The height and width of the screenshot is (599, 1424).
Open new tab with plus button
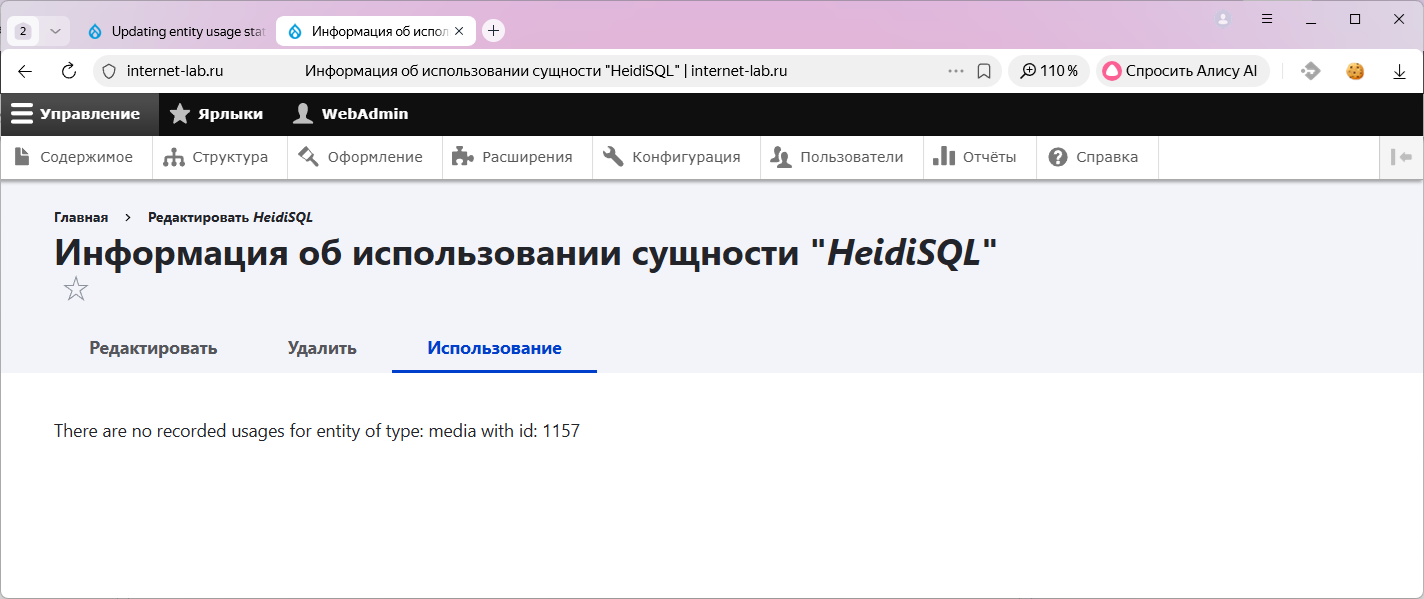pyautogui.click(x=493, y=31)
